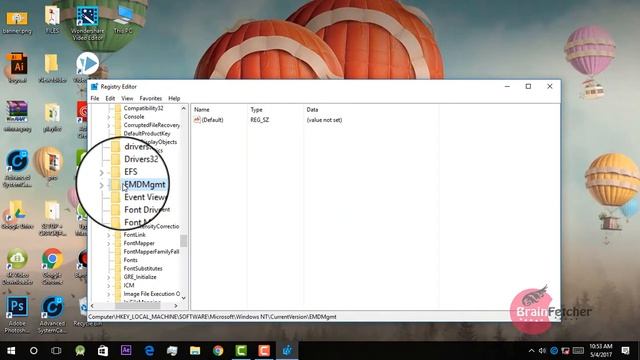This screenshot has height=360, width=640.
Task: Open the Google Drive desktop shortcut
Action: tap(17, 214)
